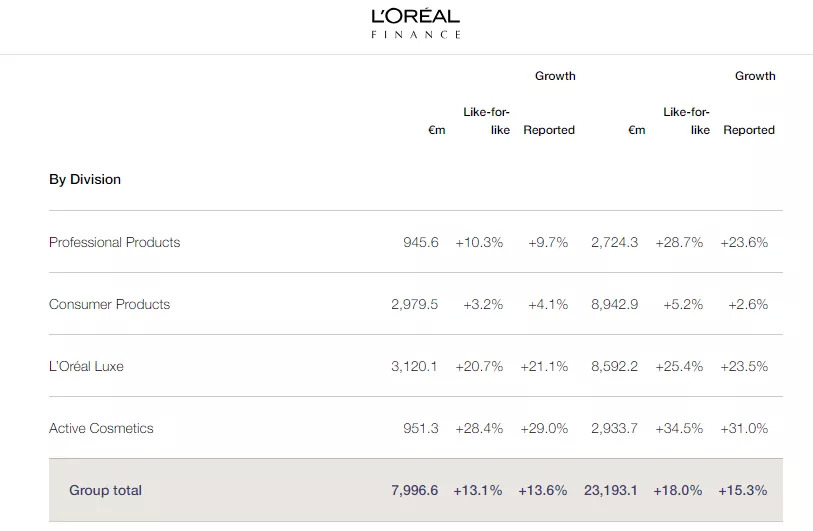
Task: Select the 2,979.5 Consumer Products figure
Action: 414,304
